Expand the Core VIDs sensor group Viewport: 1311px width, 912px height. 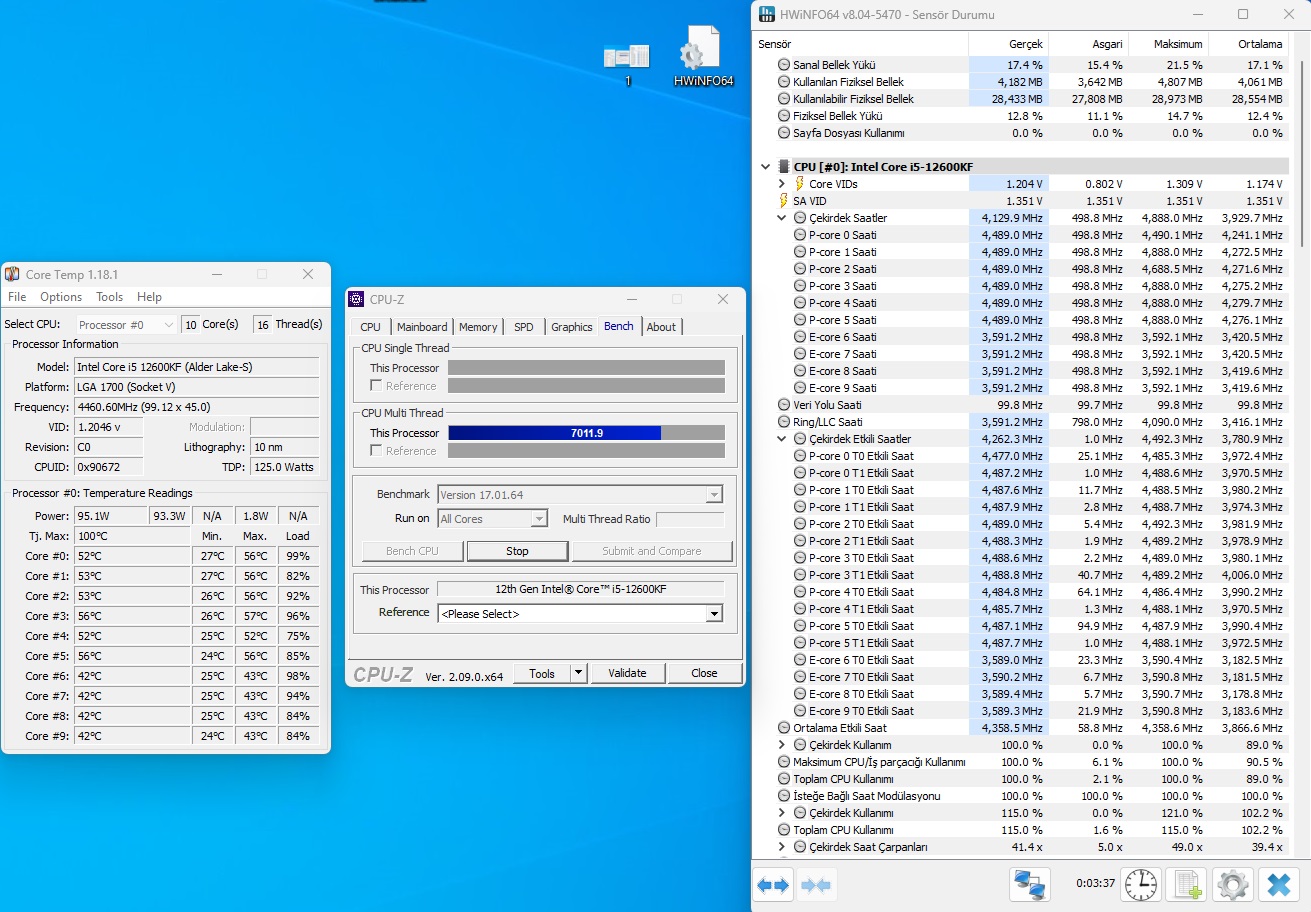click(x=782, y=184)
